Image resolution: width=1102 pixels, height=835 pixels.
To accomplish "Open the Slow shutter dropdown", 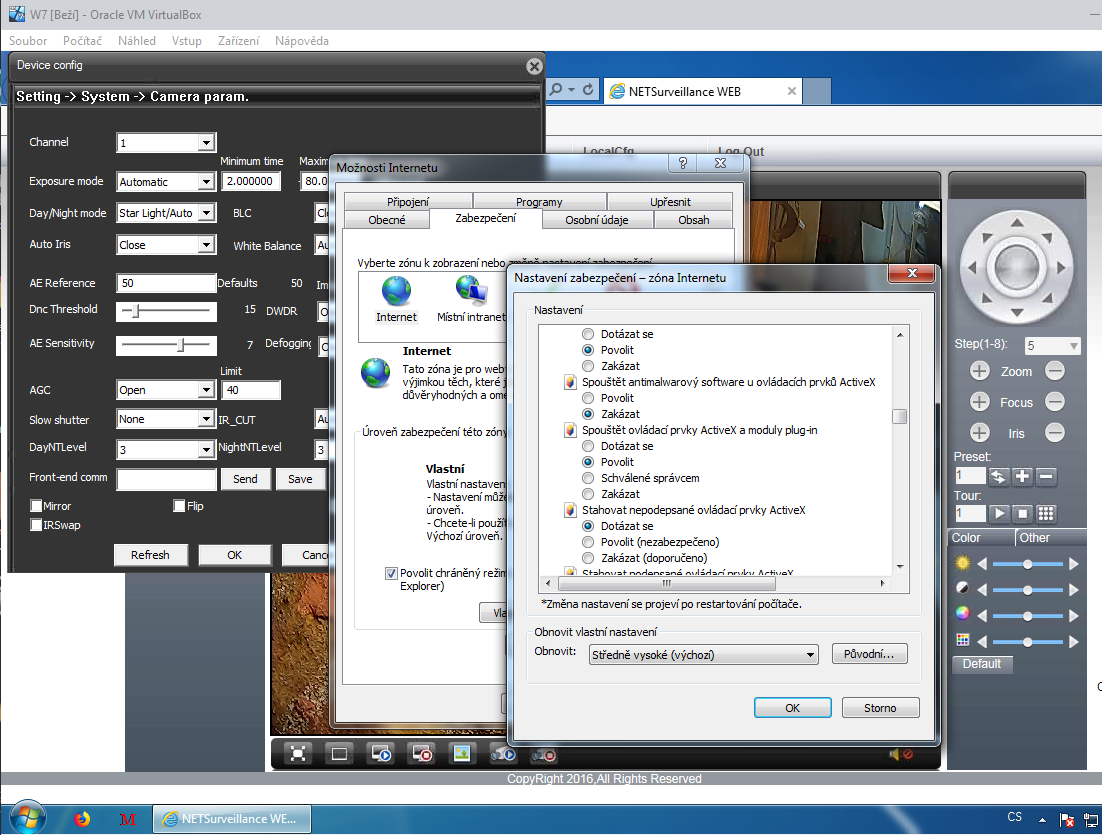I will pos(206,419).
